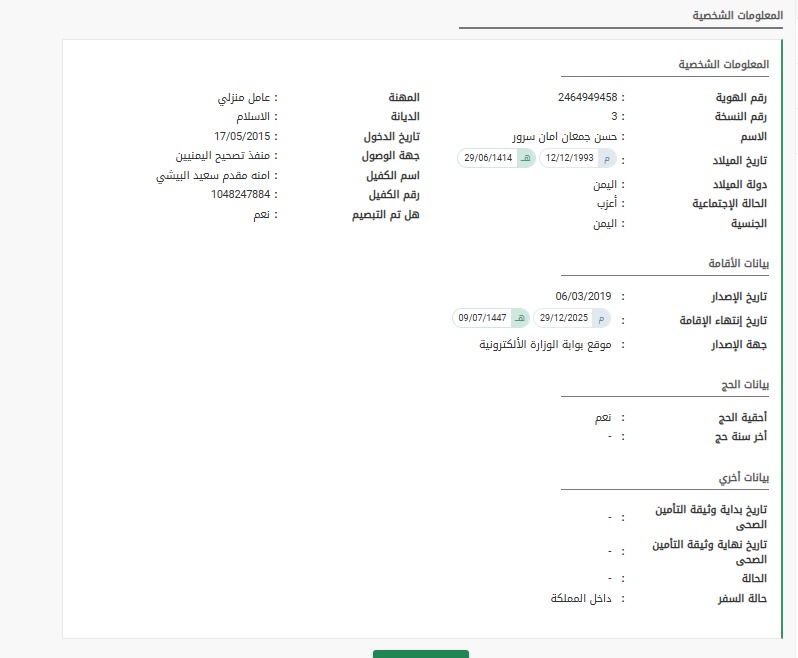Select the ID number 2464949458
Image resolution: width=798 pixels, height=658 pixels.
click(x=589, y=97)
